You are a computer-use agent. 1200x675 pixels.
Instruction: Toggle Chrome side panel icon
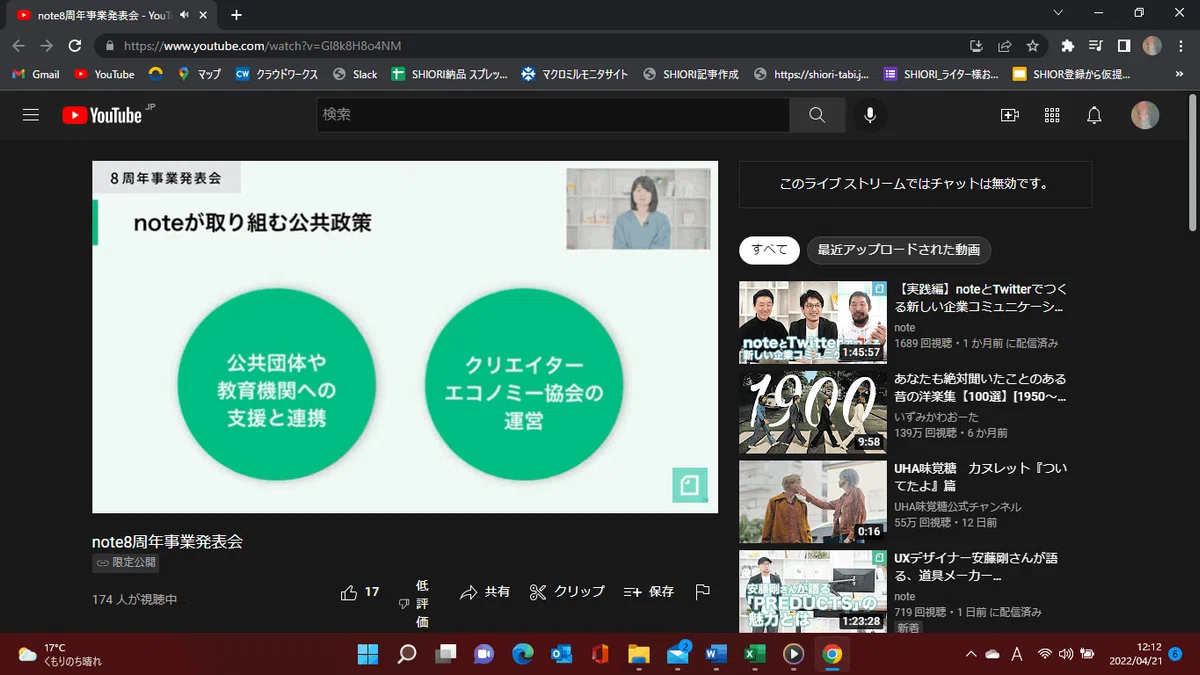coord(1124,46)
